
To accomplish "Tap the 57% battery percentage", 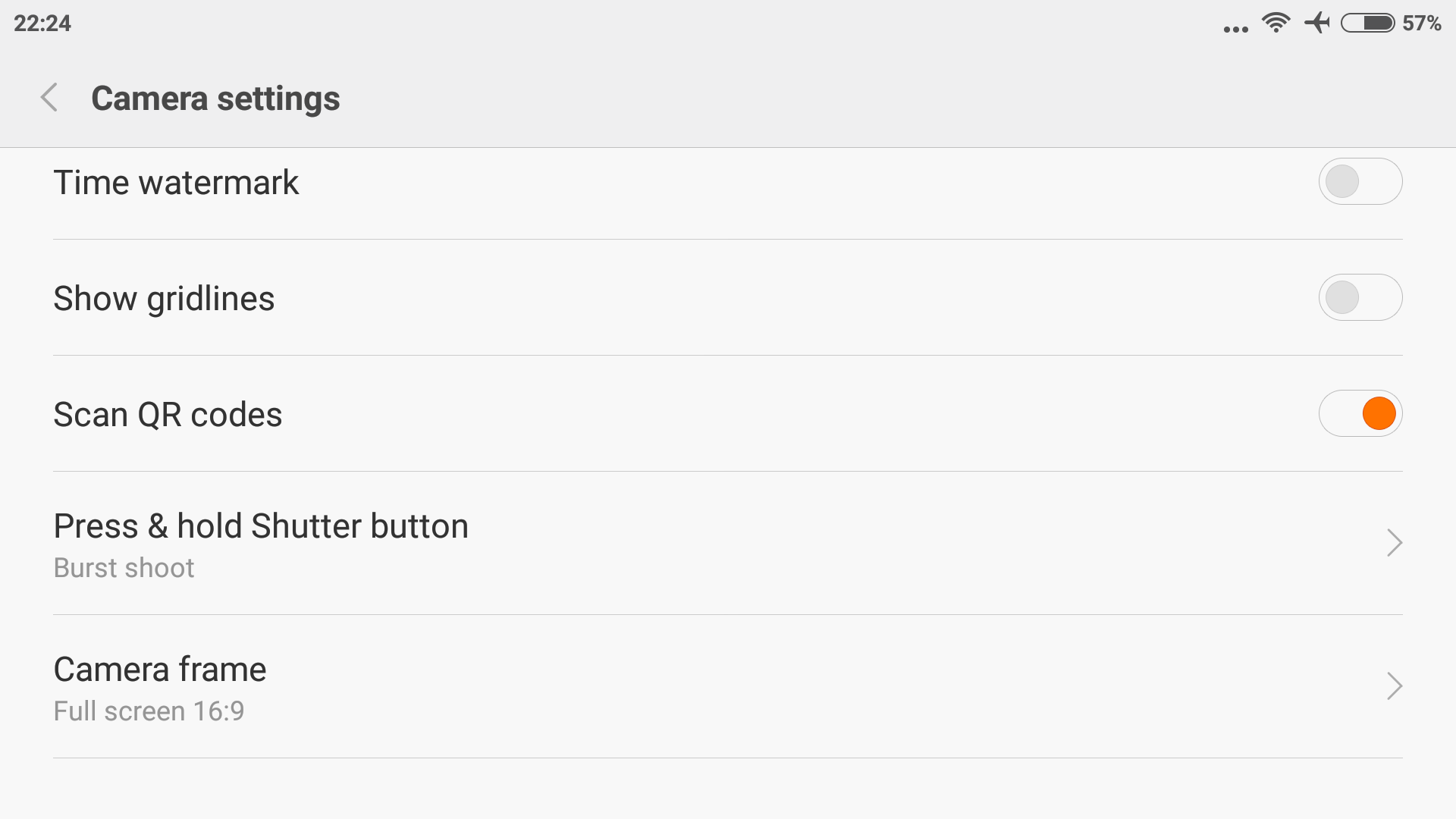I will 1422,24.
